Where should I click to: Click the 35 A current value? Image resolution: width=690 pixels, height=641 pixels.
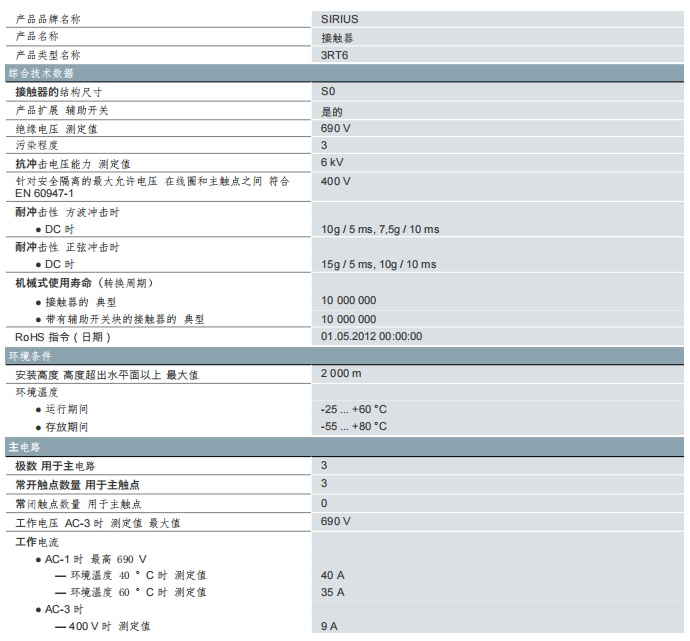point(332,592)
